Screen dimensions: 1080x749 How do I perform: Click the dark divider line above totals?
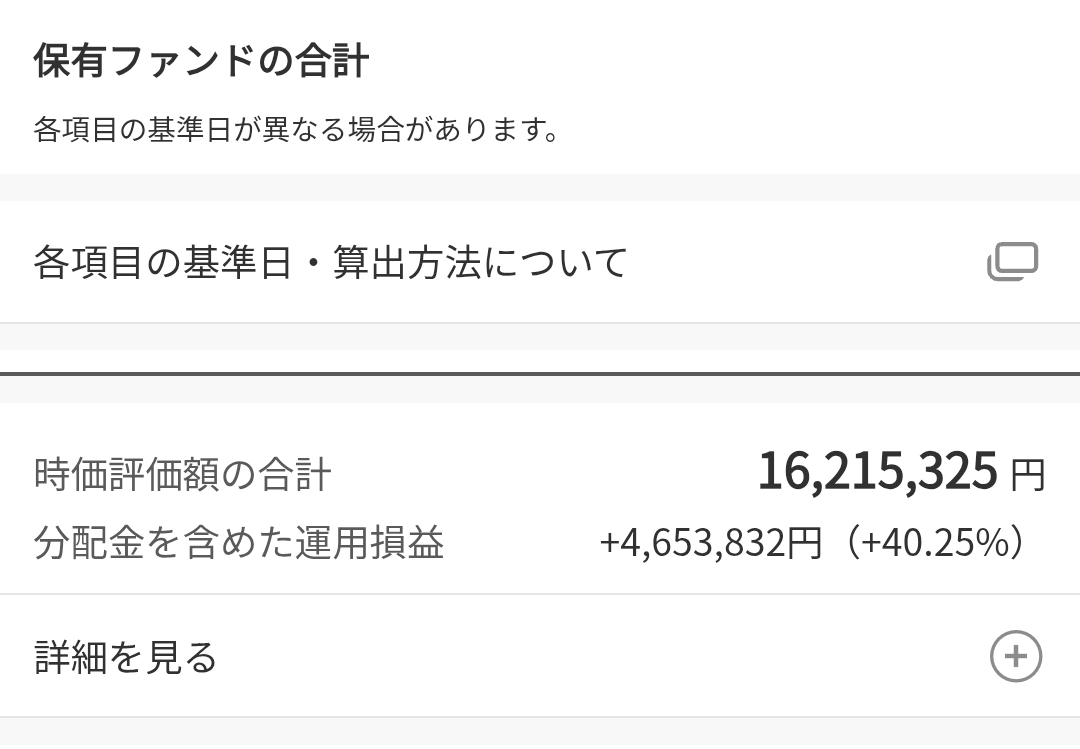click(x=540, y=374)
